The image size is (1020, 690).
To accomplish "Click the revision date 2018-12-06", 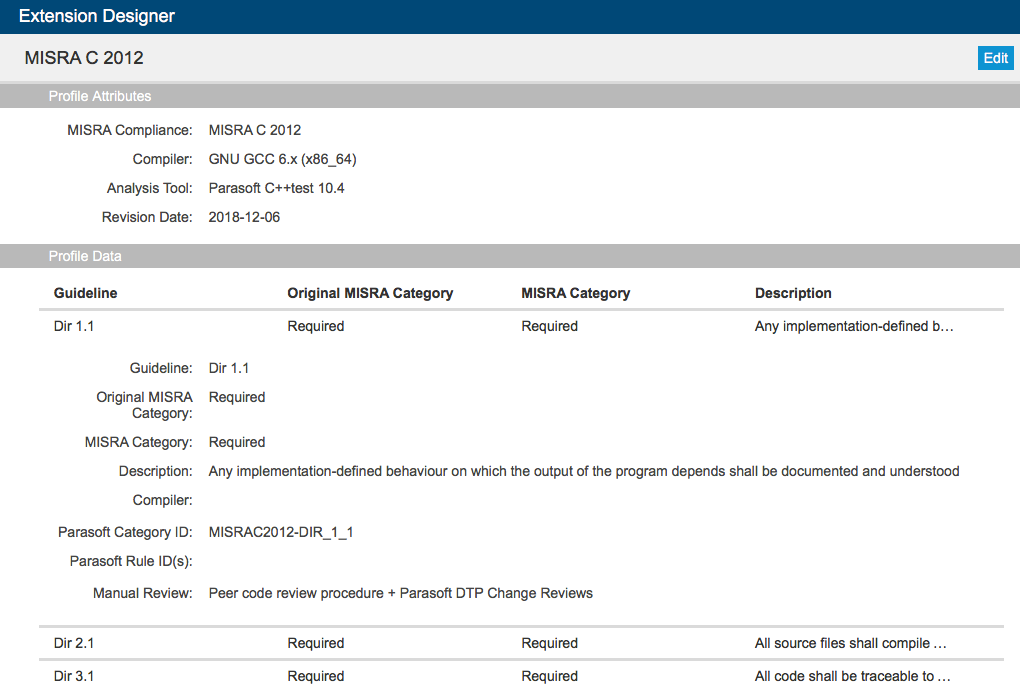I will 244,217.
